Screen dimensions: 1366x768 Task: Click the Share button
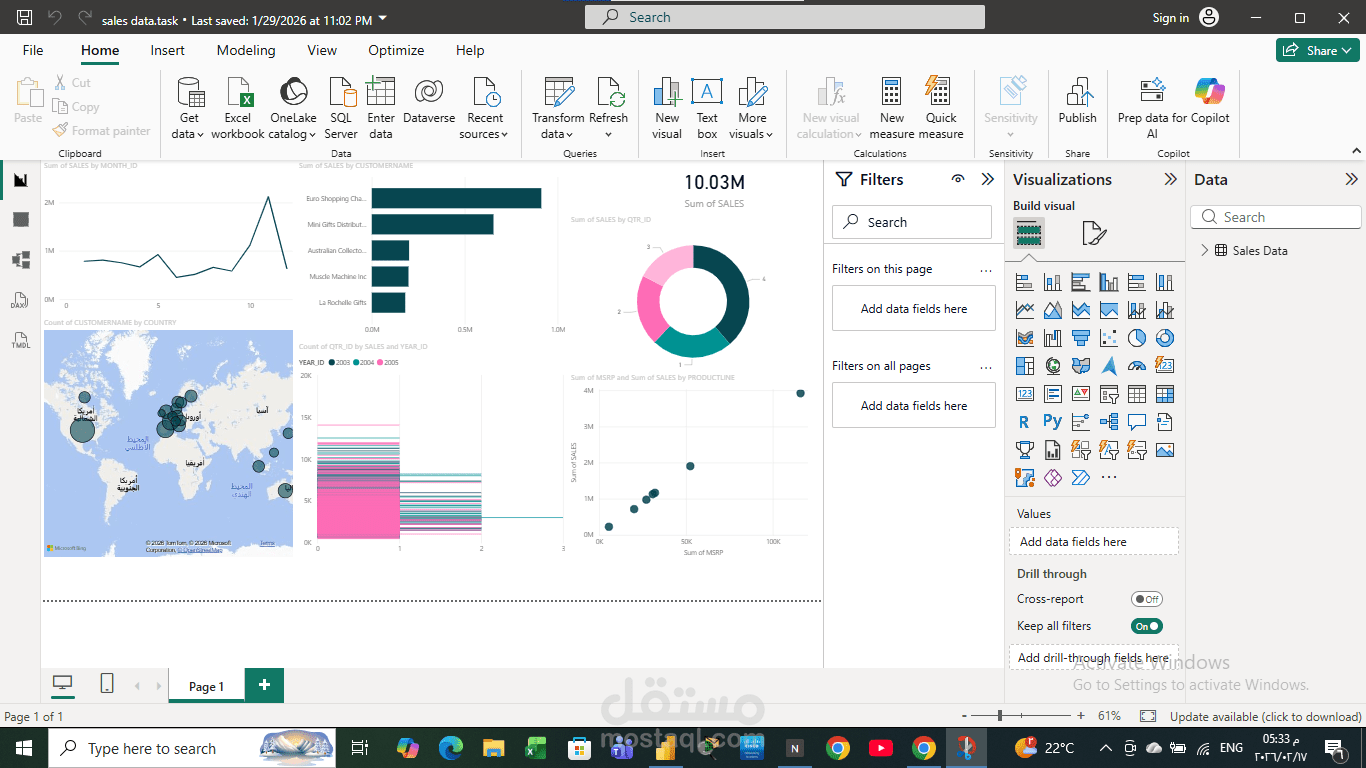[x=1317, y=49]
